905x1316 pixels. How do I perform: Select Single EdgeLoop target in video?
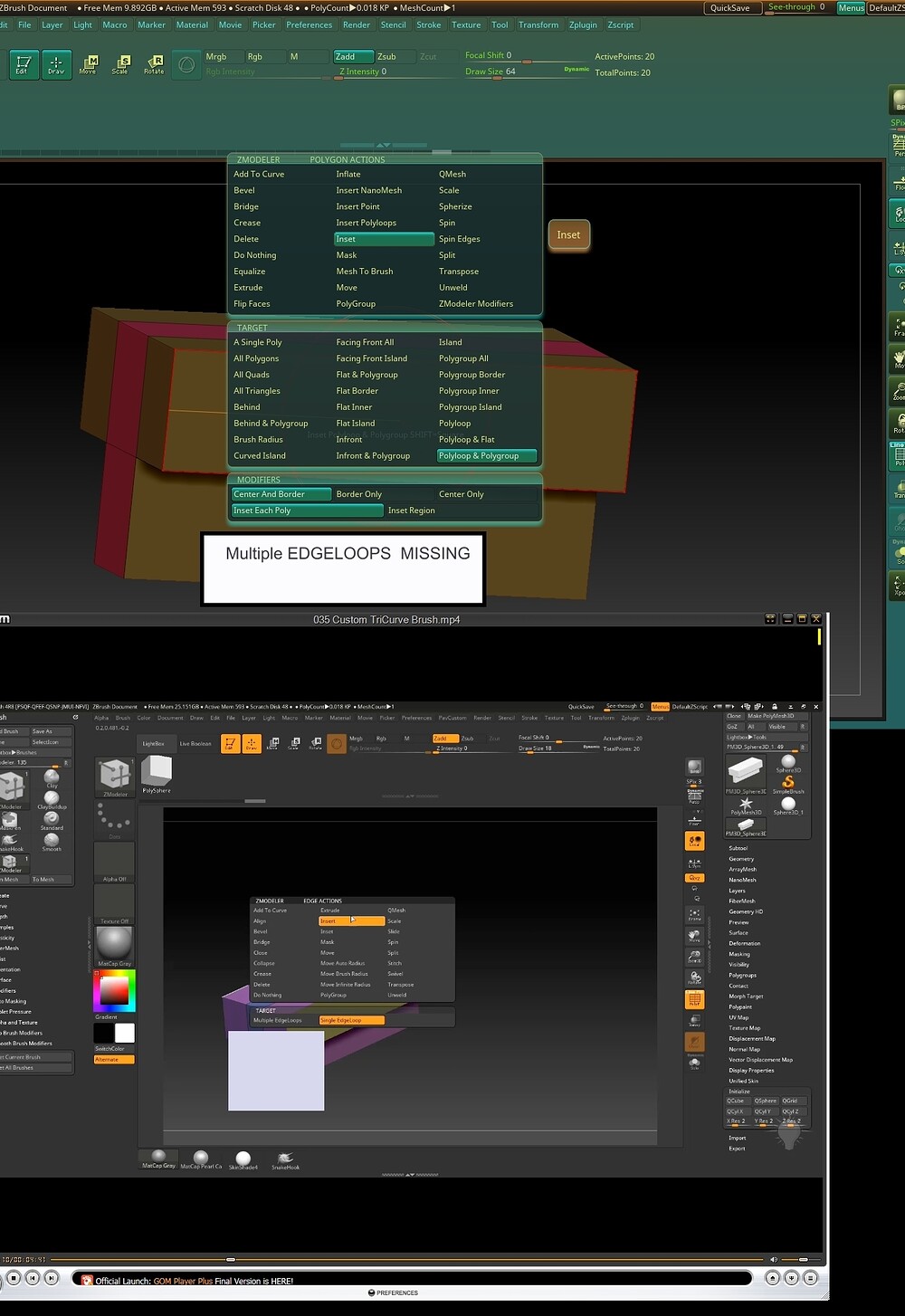pyautogui.click(x=351, y=1020)
